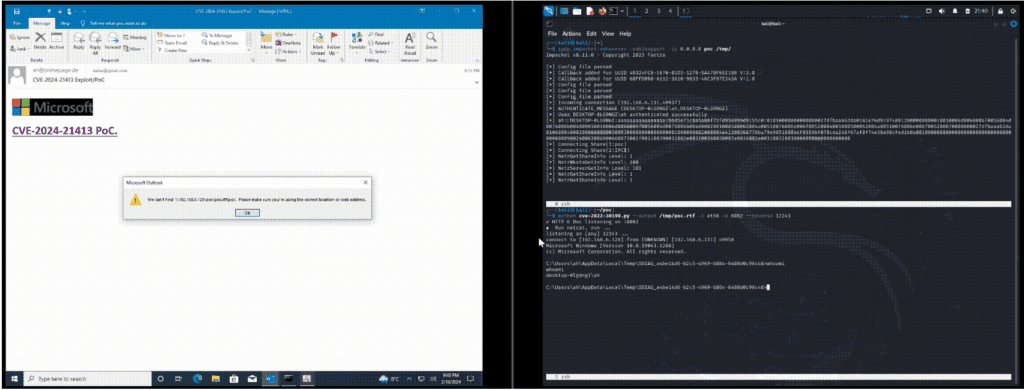The image size is (1024, 390).
Task: Click the Windows Start button
Action: [13, 378]
